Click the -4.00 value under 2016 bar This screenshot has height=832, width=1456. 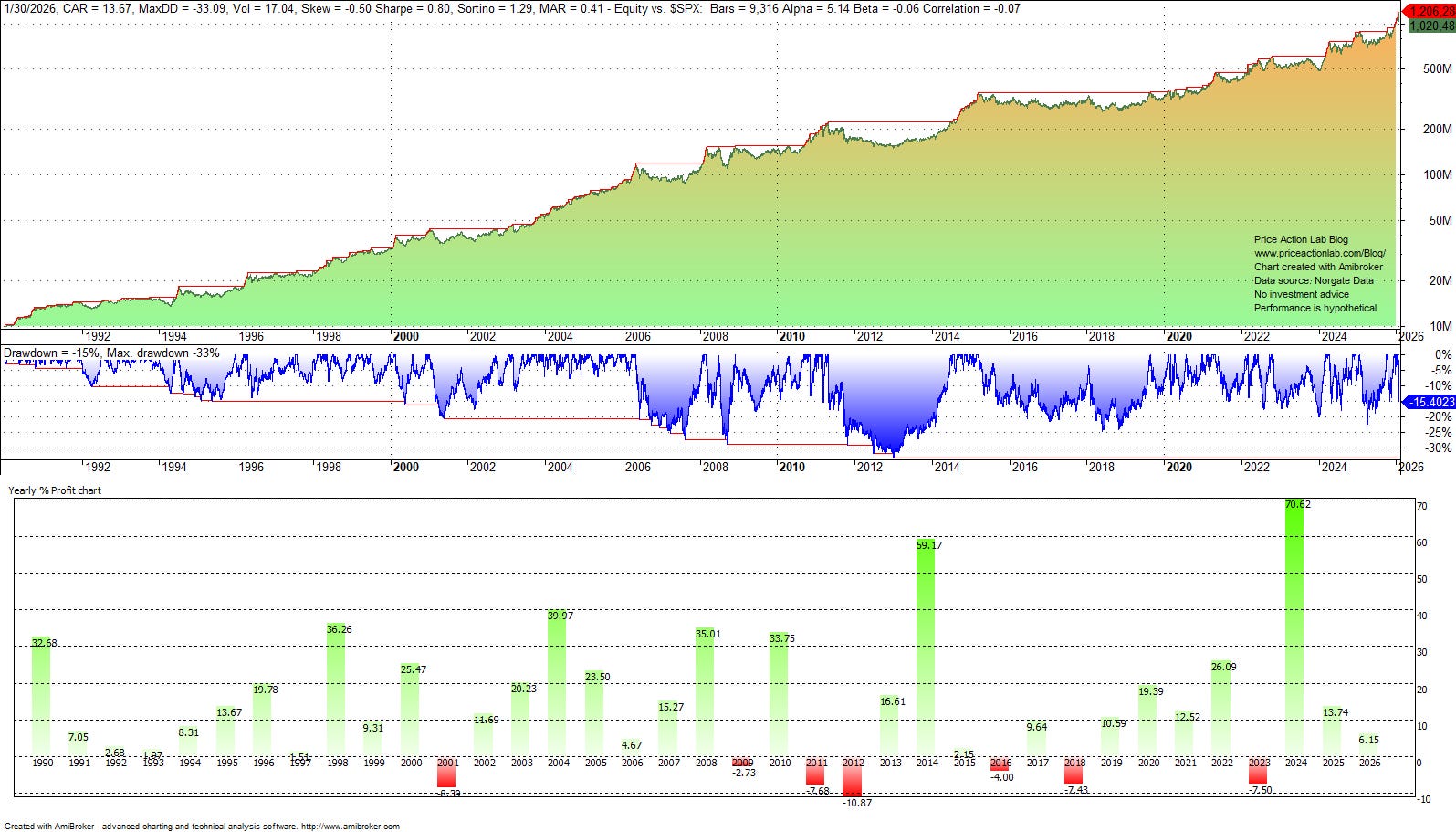(x=1001, y=777)
